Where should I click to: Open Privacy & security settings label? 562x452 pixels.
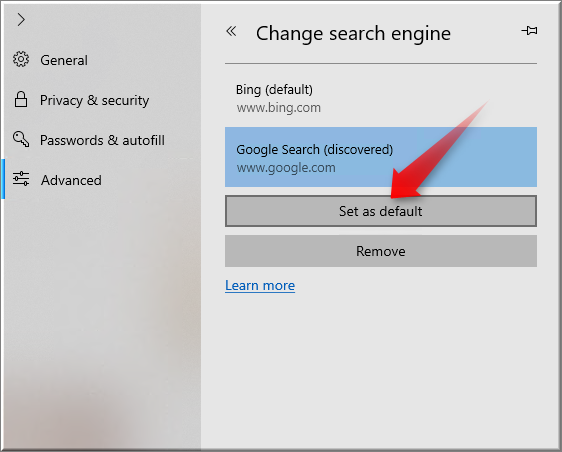coord(94,100)
